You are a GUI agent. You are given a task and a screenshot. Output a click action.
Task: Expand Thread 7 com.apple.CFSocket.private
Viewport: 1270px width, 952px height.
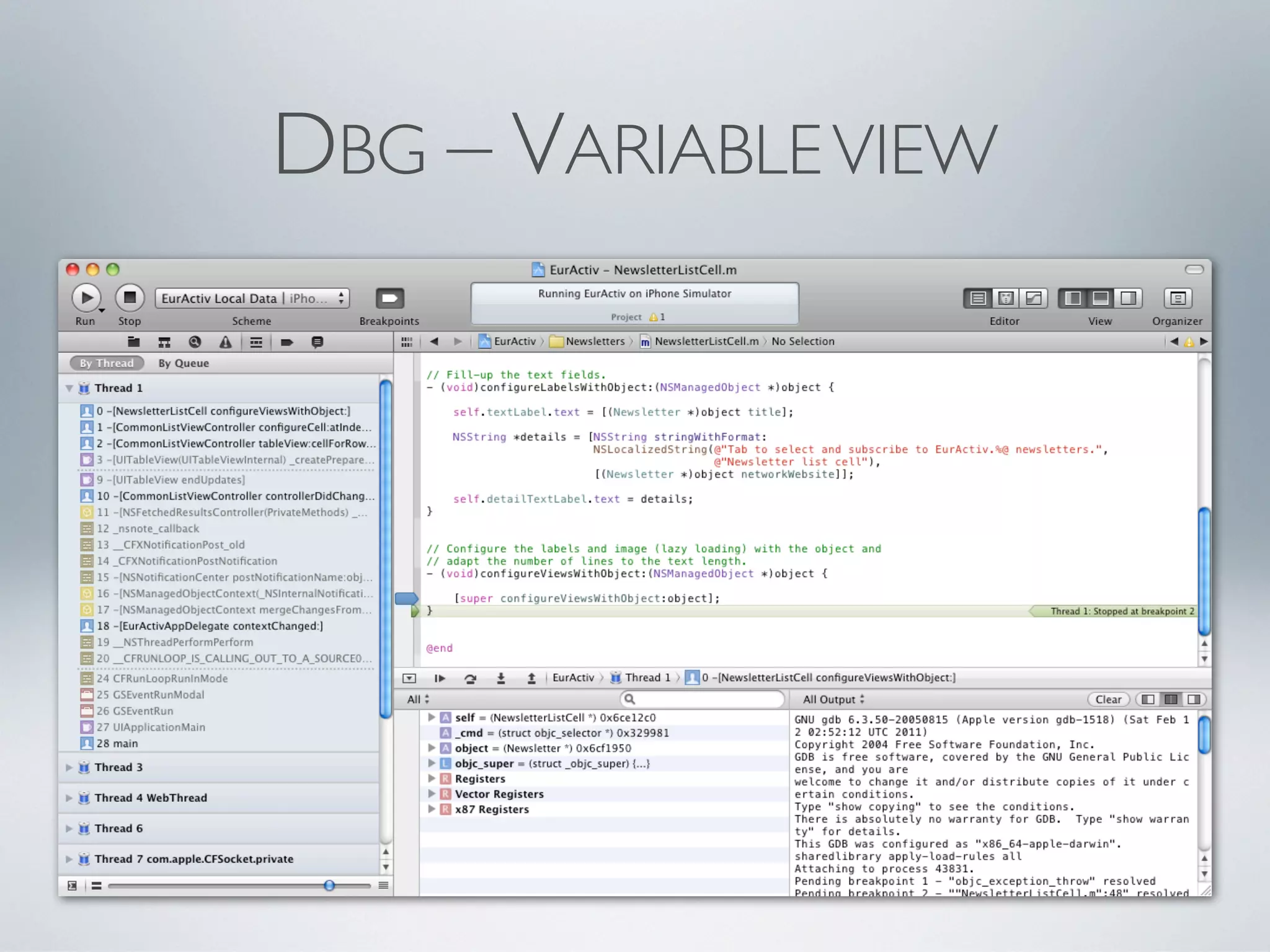point(69,859)
